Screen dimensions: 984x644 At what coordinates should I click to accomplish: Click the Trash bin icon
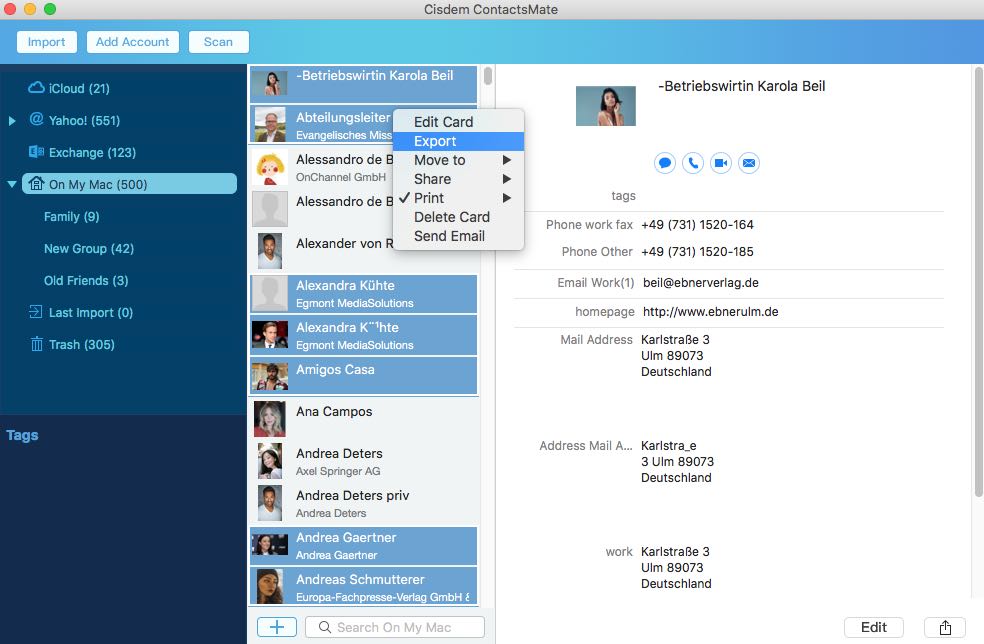[x=36, y=343]
